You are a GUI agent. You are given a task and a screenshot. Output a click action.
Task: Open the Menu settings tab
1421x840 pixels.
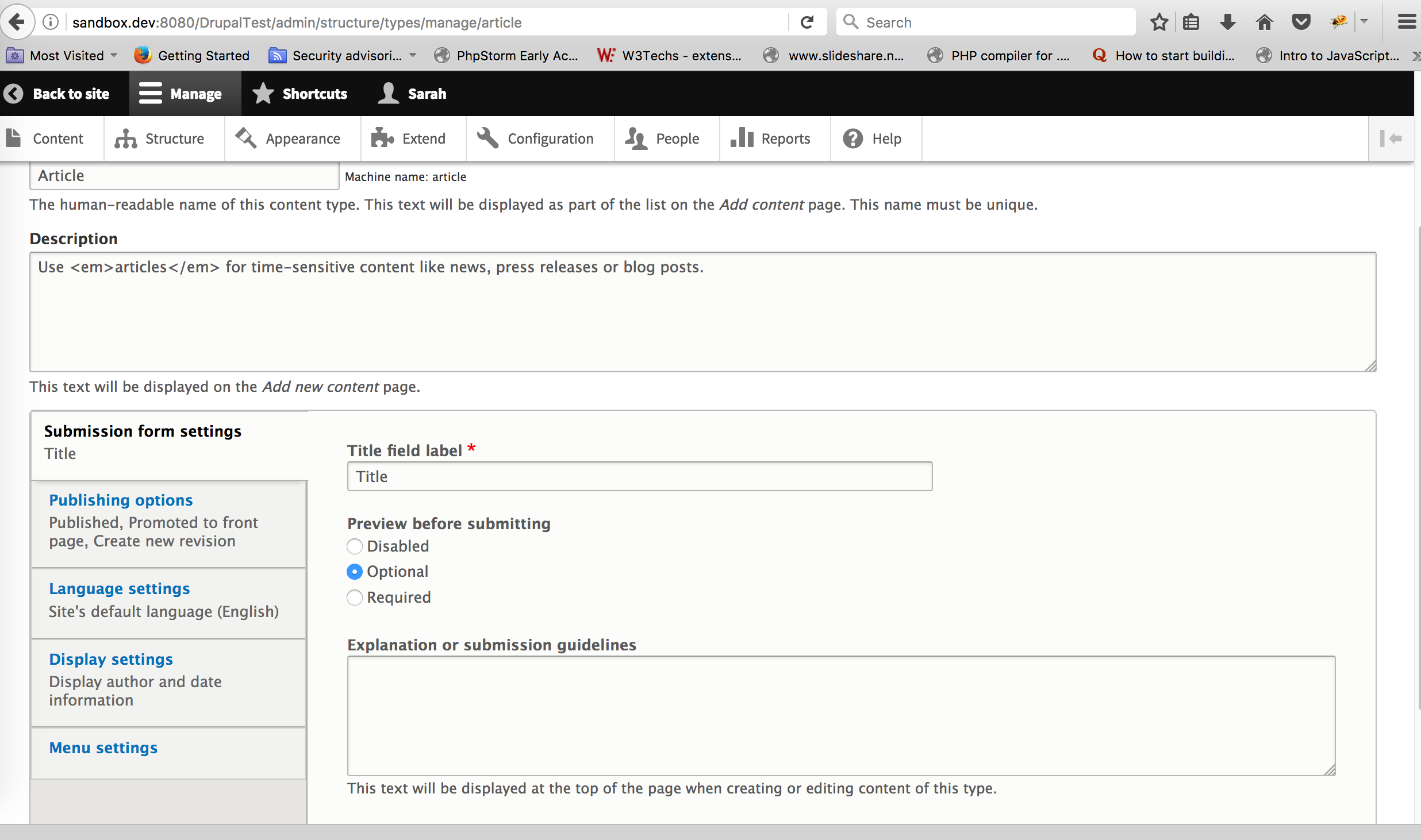pos(103,747)
